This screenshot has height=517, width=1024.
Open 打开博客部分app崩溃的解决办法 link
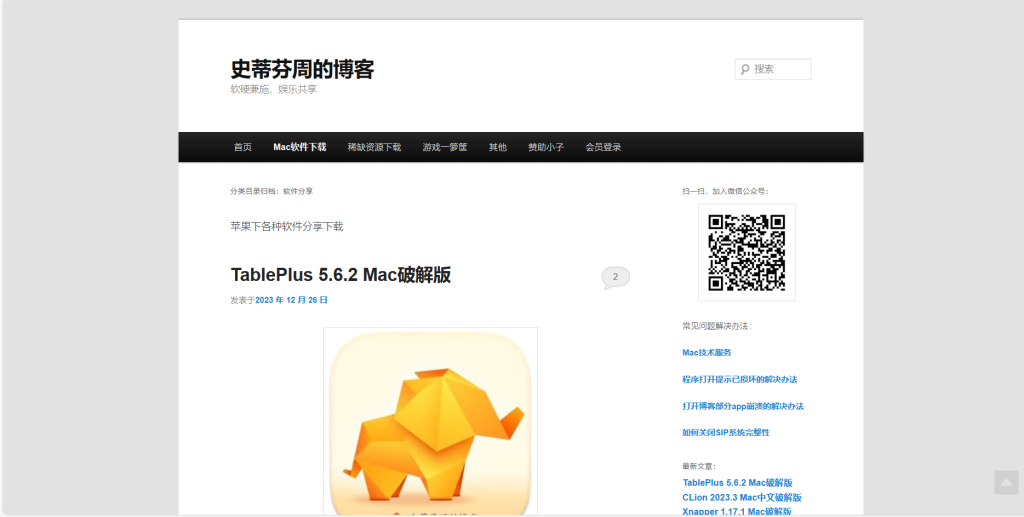[x=743, y=406]
